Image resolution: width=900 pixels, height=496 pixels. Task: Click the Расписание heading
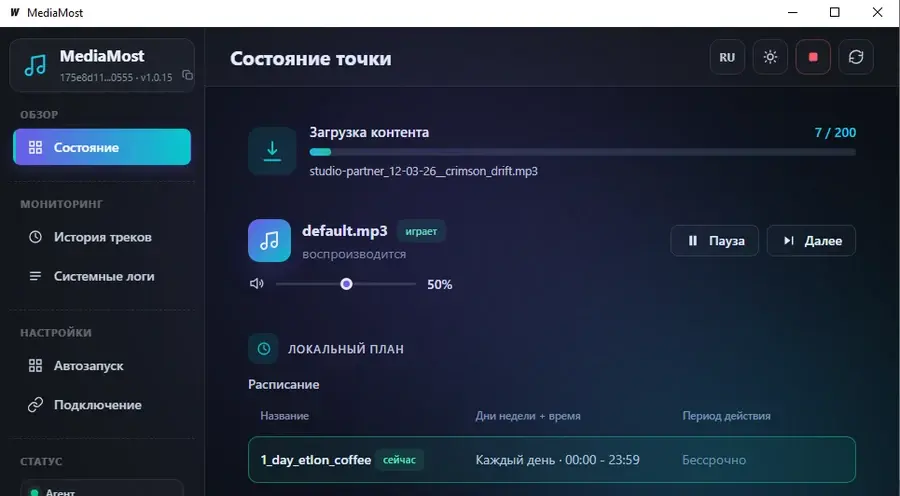coord(284,385)
